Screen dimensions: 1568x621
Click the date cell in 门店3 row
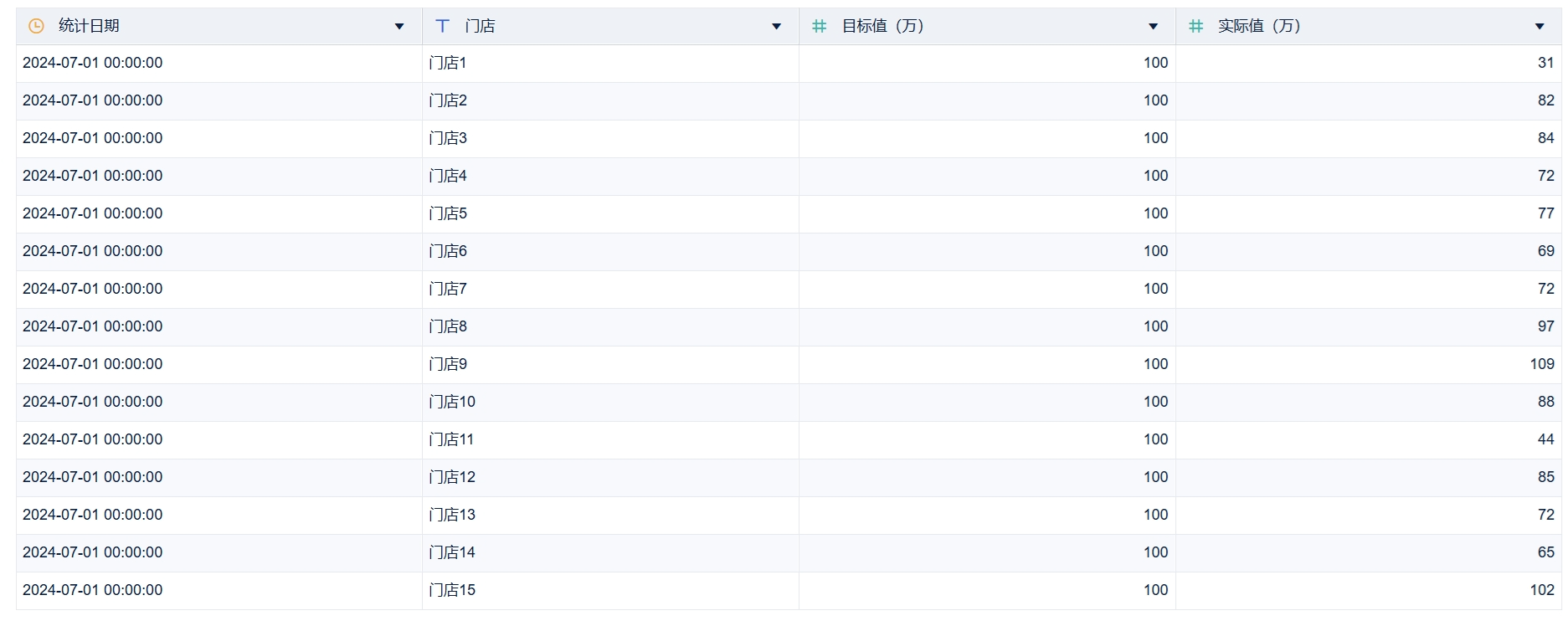coord(219,138)
